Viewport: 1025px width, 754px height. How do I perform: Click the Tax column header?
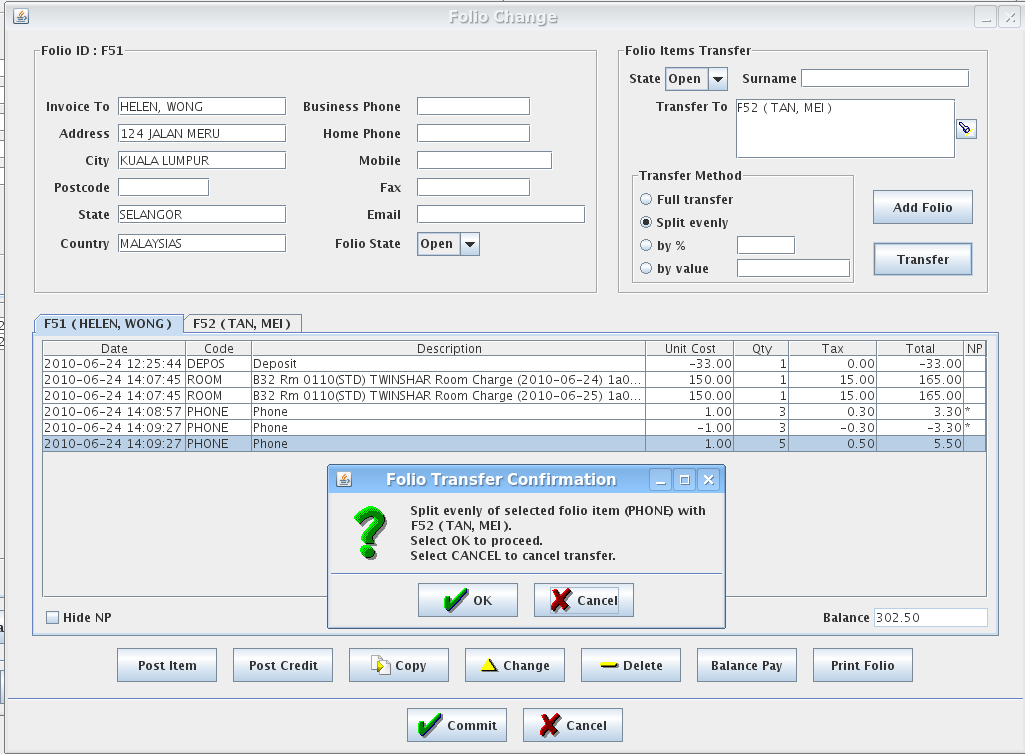point(833,349)
